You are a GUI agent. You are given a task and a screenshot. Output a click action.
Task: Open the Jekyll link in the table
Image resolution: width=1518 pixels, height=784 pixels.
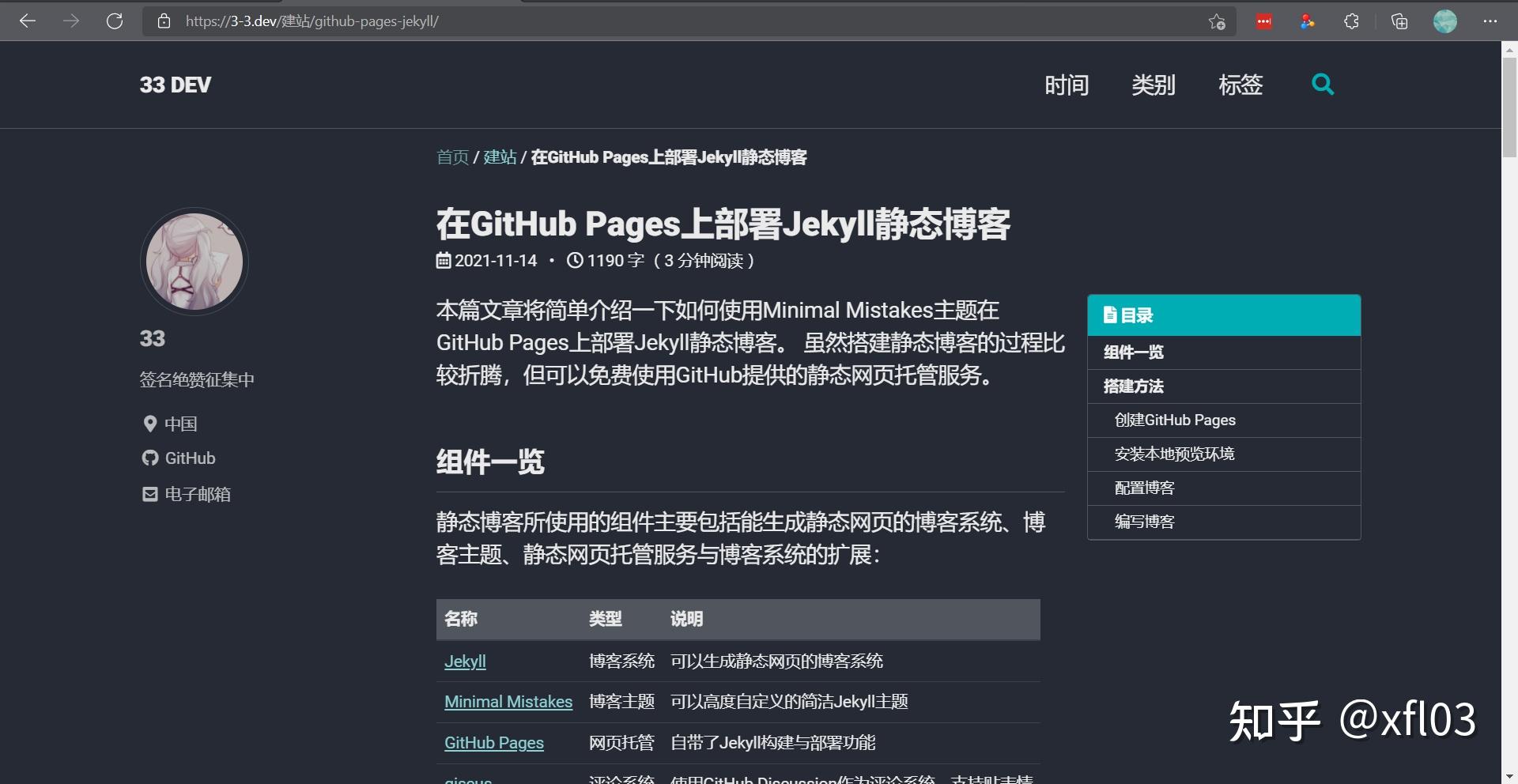(465, 661)
